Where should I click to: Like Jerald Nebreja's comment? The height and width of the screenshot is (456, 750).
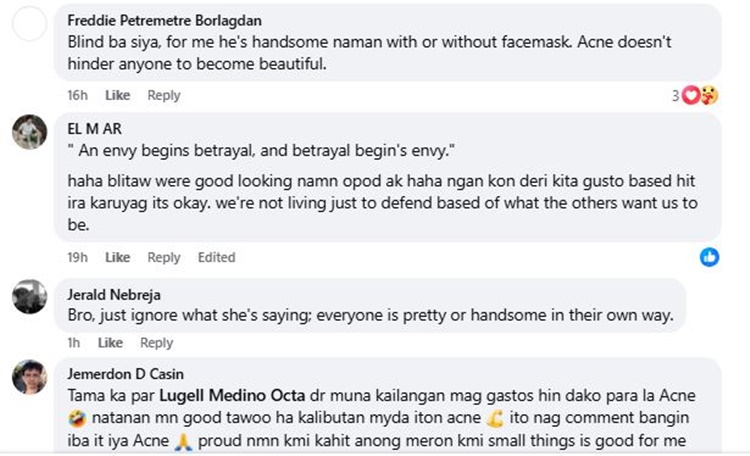(110, 343)
